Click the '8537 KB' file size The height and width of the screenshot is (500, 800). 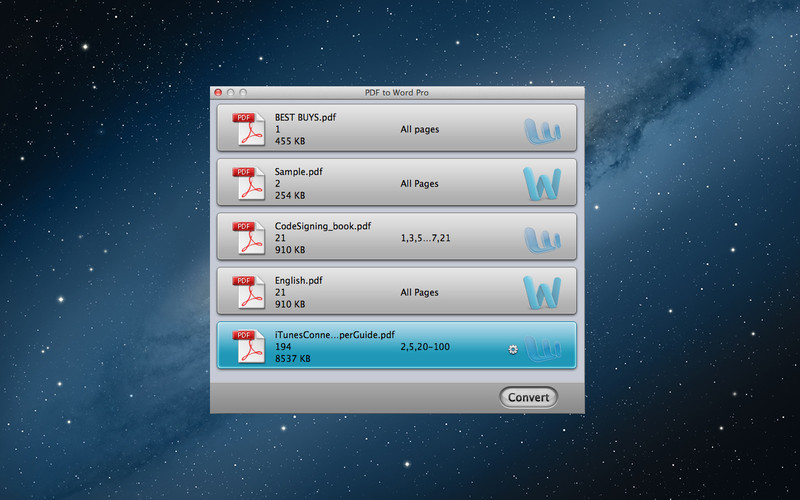click(x=292, y=359)
